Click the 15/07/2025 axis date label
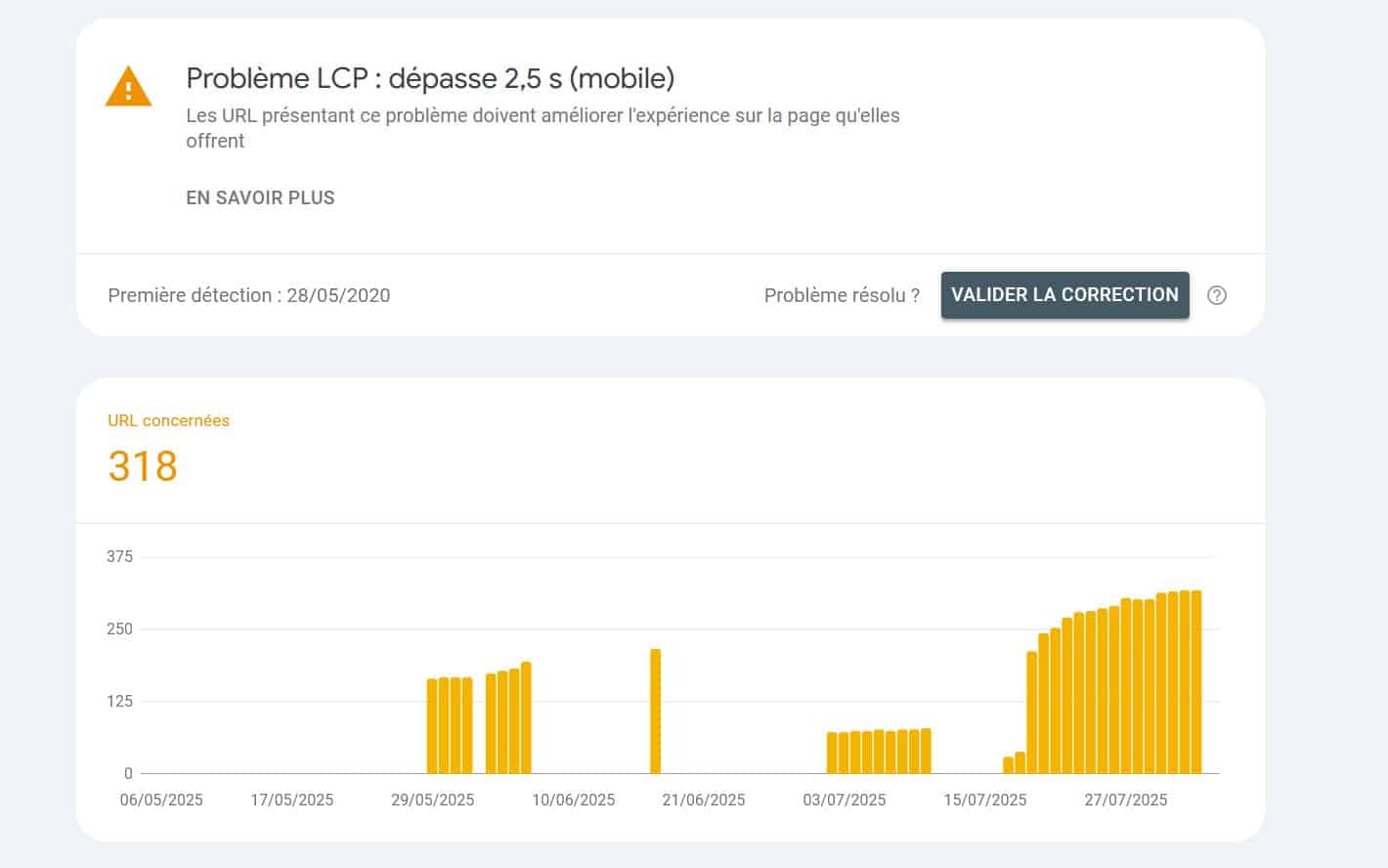Viewport: 1388px width, 868px height. click(x=985, y=800)
